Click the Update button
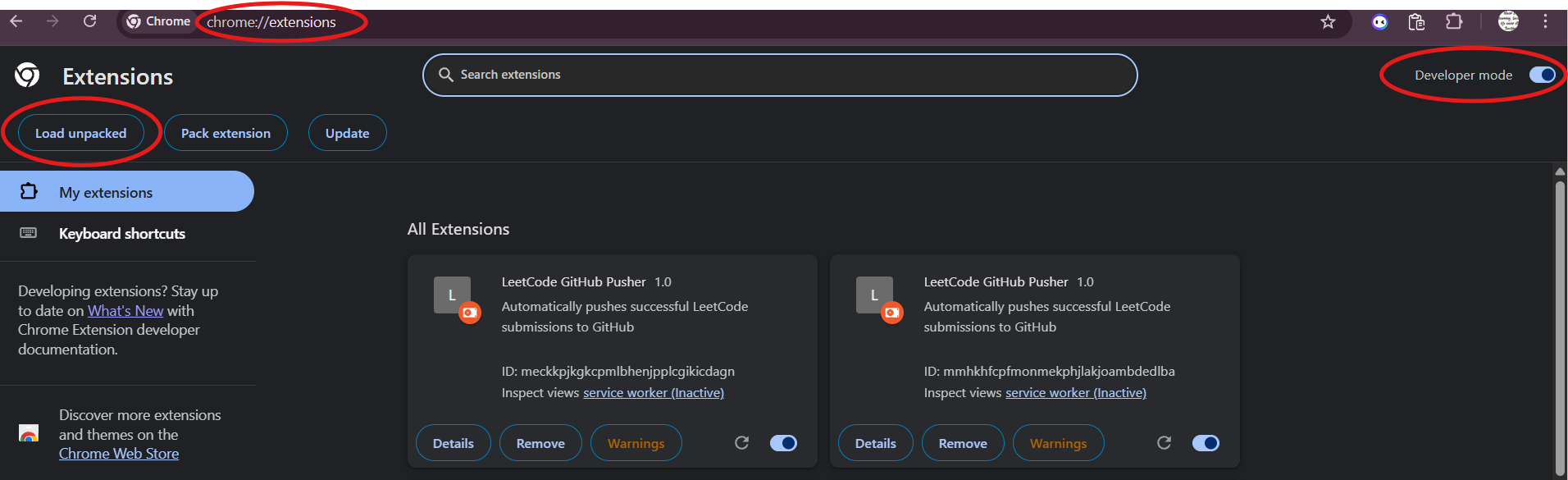The height and width of the screenshot is (480, 1568). point(347,133)
